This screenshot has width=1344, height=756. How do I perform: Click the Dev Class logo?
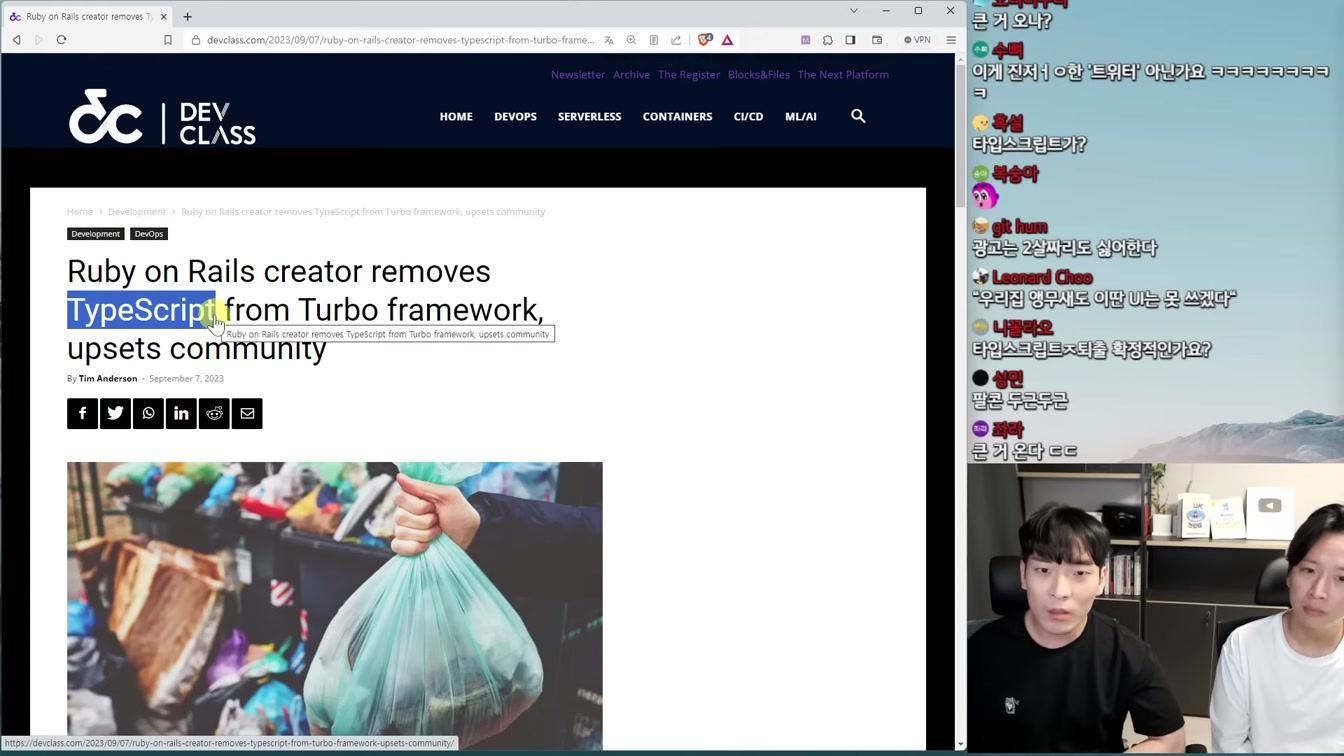162,117
